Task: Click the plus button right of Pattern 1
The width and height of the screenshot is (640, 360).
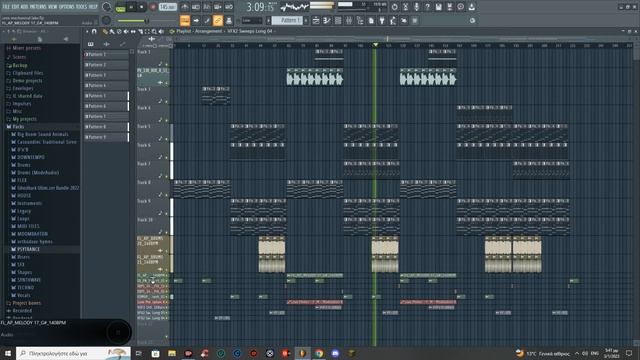Action: (x=306, y=20)
